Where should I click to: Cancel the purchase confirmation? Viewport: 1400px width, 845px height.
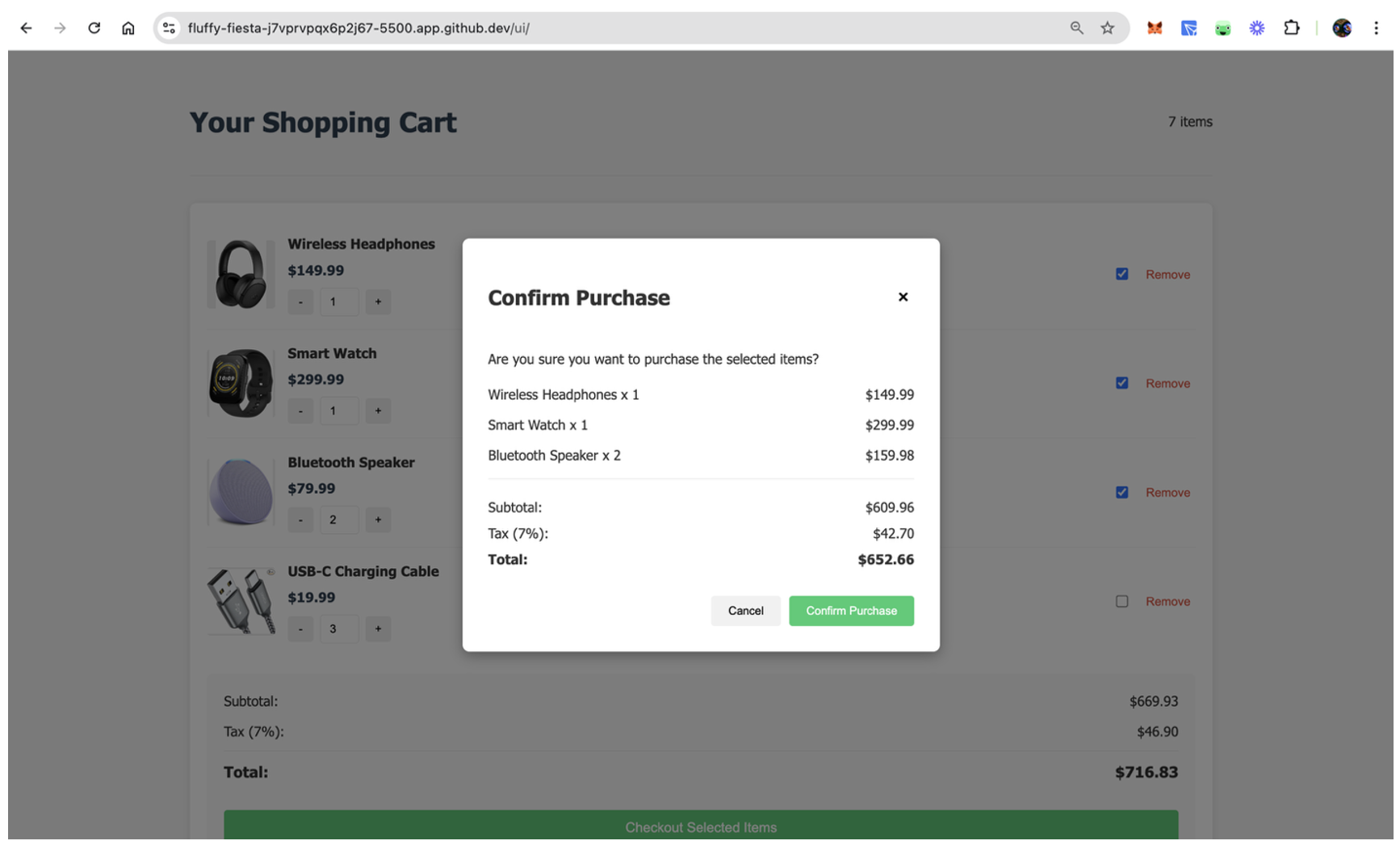[x=745, y=611]
